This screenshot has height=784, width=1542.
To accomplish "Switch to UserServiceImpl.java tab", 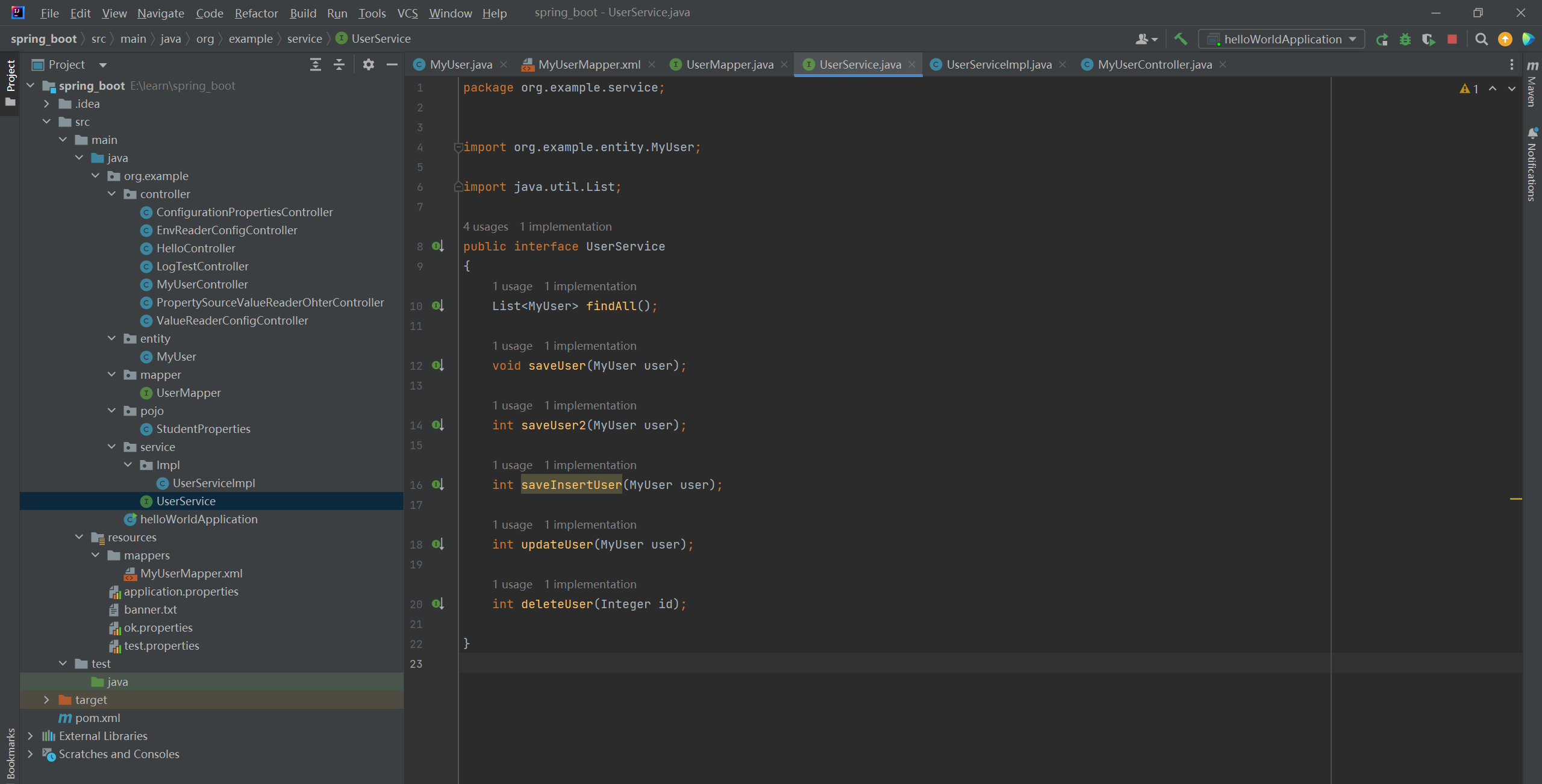I will 998,64.
